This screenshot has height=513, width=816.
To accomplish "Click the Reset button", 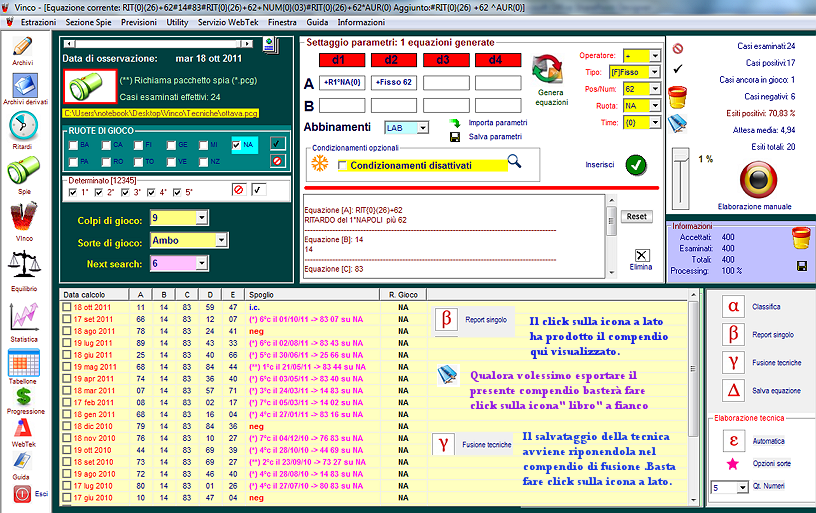I will pyautogui.click(x=636, y=216).
